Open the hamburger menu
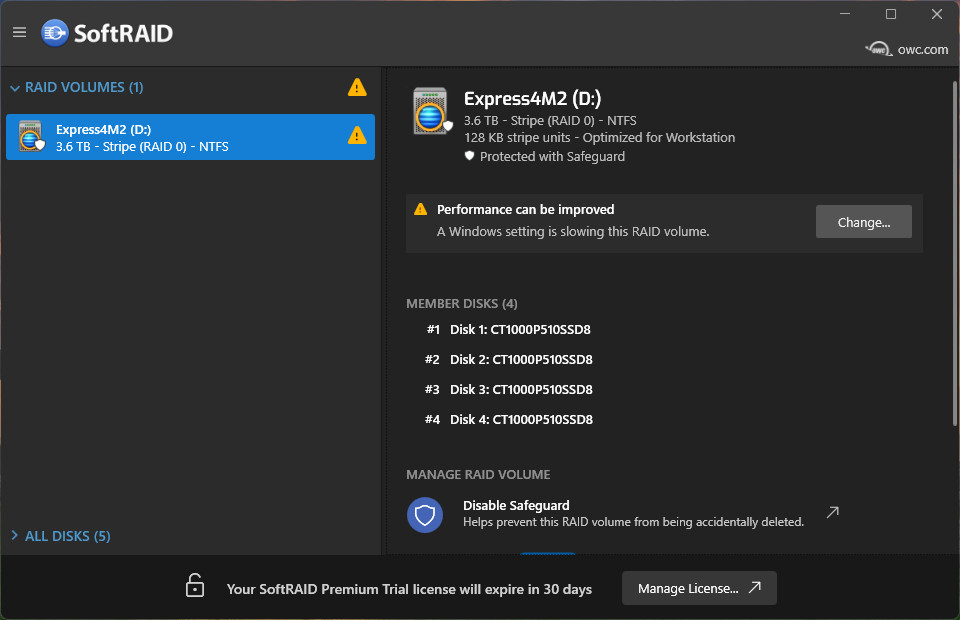Viewport: 960px width, 620px height. click(x=20, y=32)
